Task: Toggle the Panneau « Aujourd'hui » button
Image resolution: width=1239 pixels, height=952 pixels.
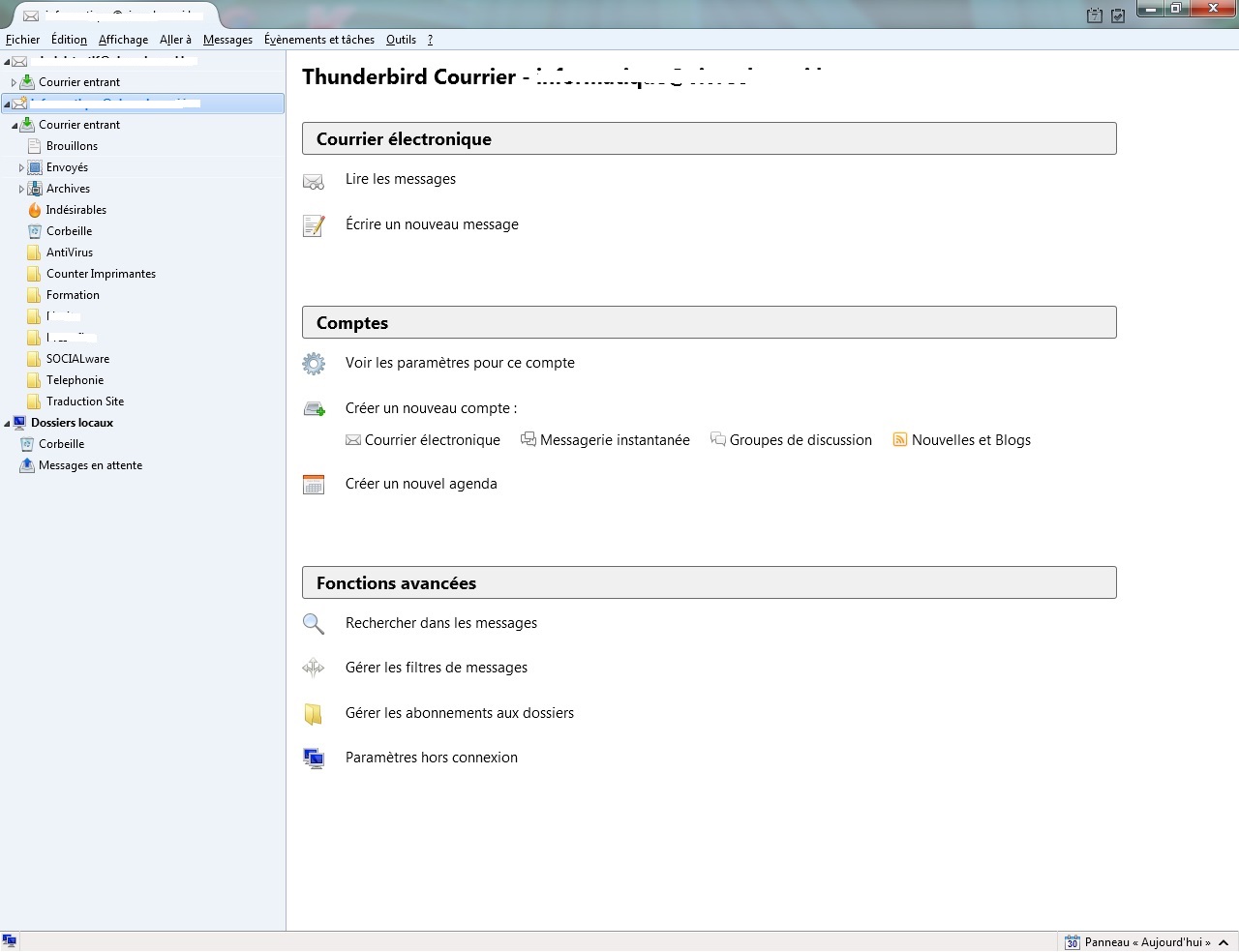Action: coord(1148,942)
